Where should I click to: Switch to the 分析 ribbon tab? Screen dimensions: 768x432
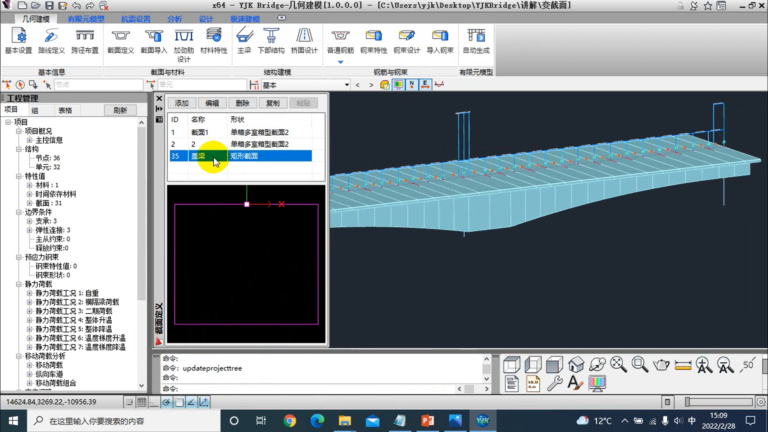[x=174, y=19]
